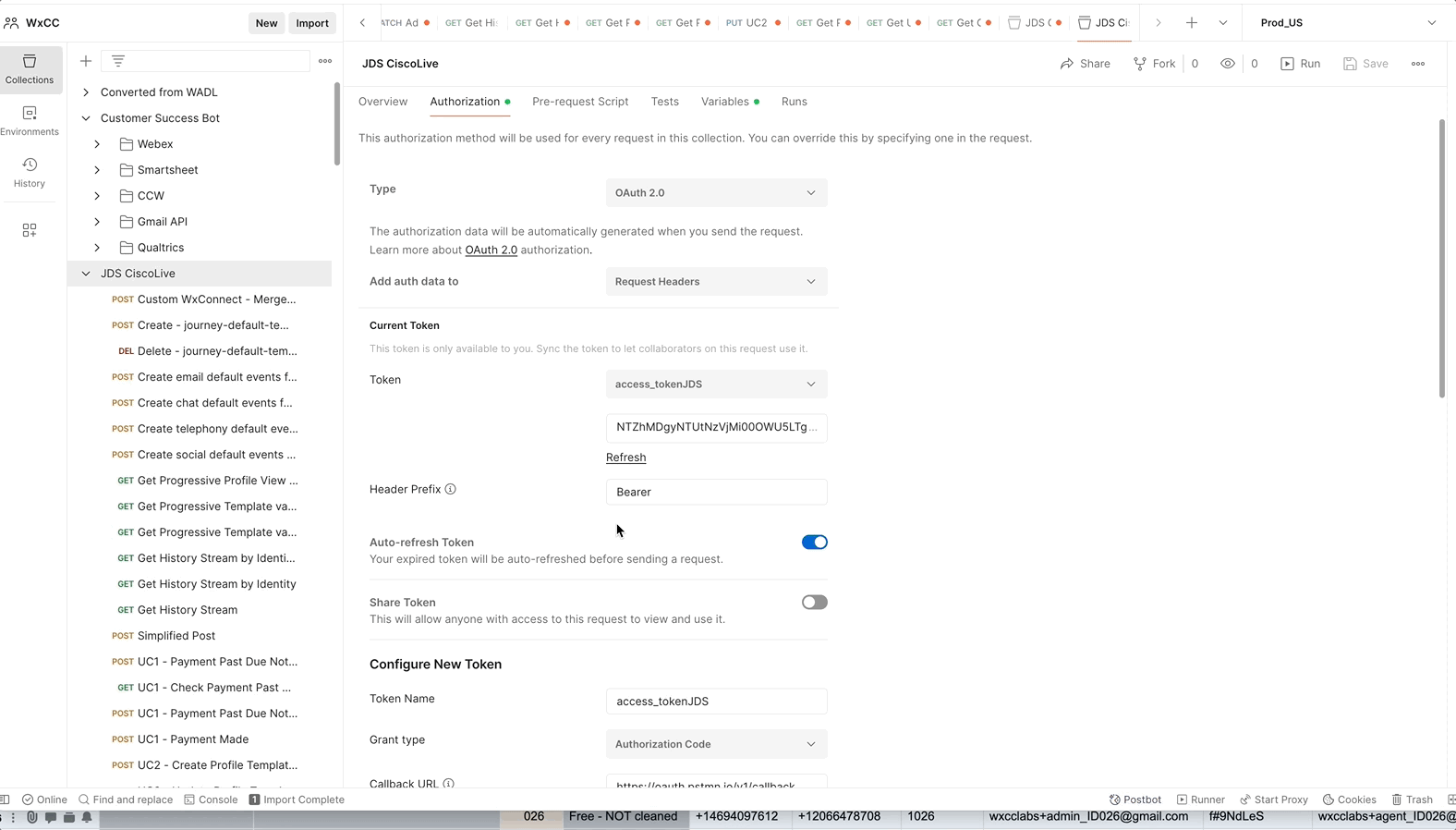The image size is (1456, 830).
Task: Switch to the Runs tab
Action: [794, 102]
